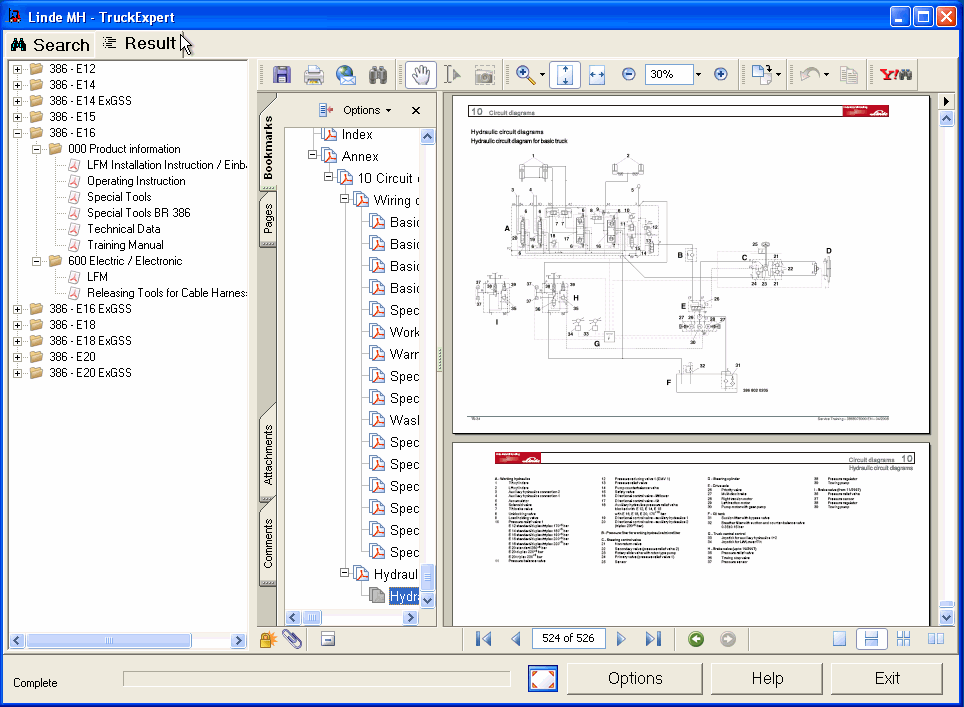Select the Technical Data document
The image size is (964, 707).
[124, 229]
